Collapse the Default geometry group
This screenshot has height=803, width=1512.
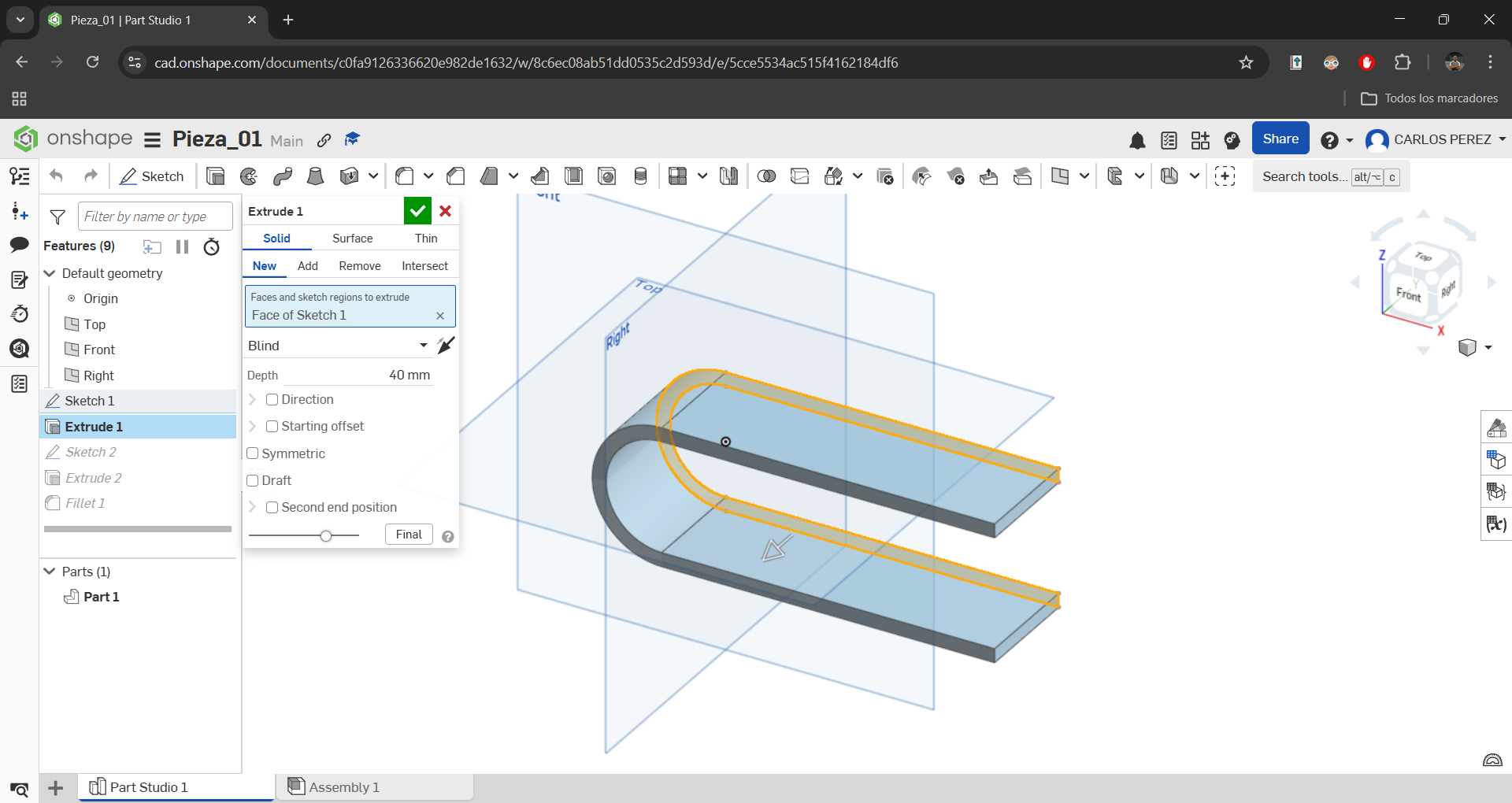(x=50, y=274)
